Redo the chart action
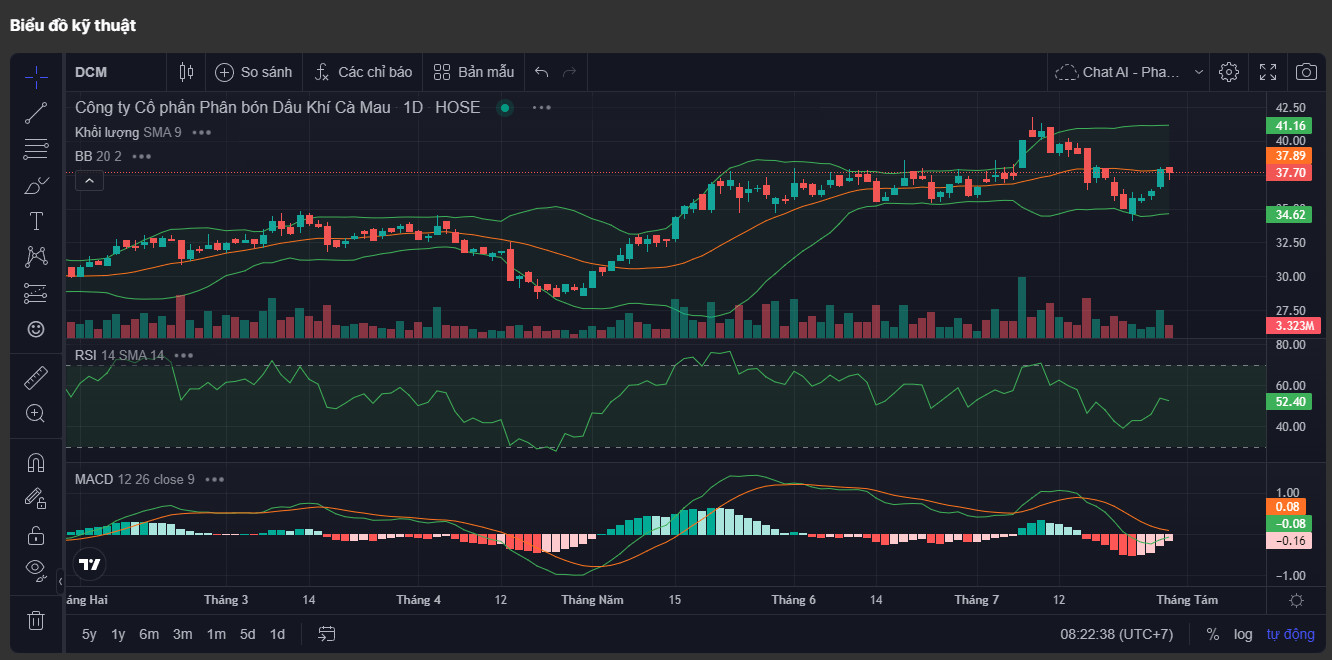The image size is (1332, 660). tap(570, 72)
